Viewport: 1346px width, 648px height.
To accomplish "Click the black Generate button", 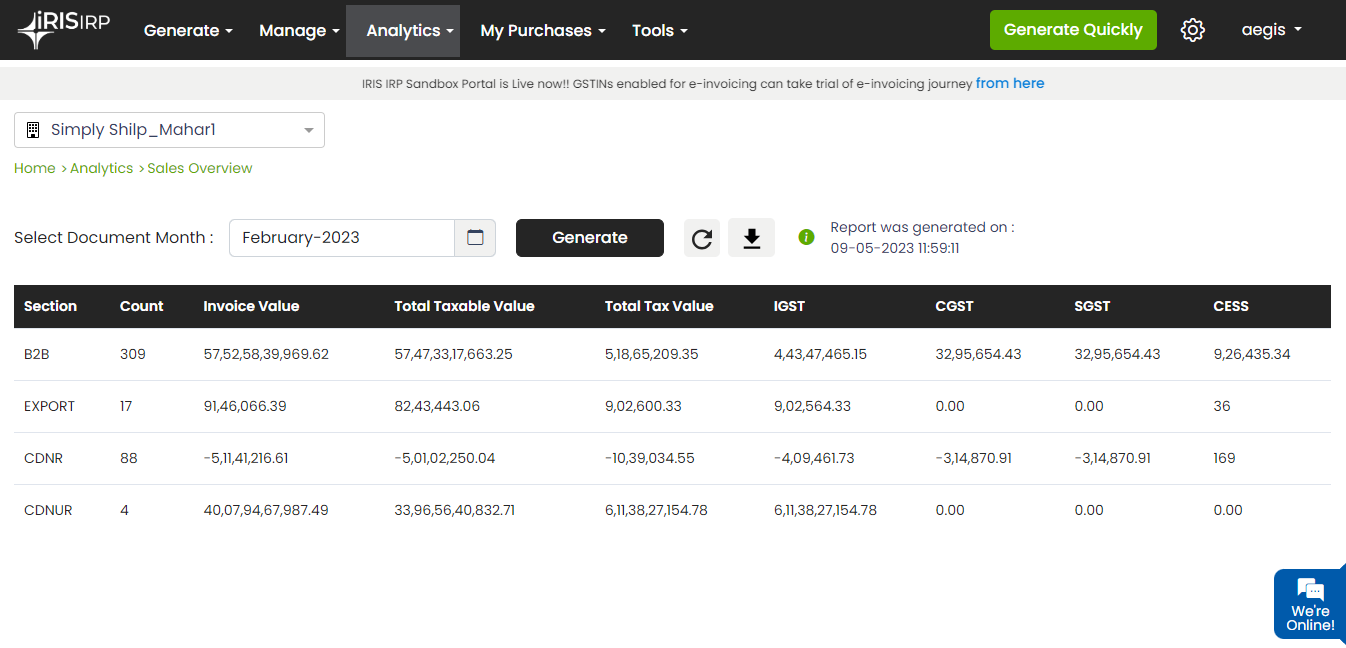I will [590, 238].
